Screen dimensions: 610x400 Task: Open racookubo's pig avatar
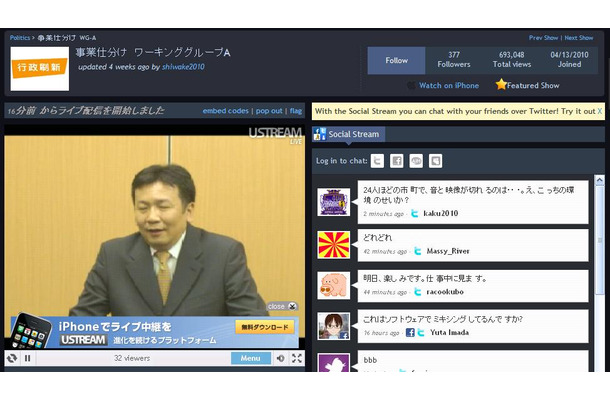(334, 286)
